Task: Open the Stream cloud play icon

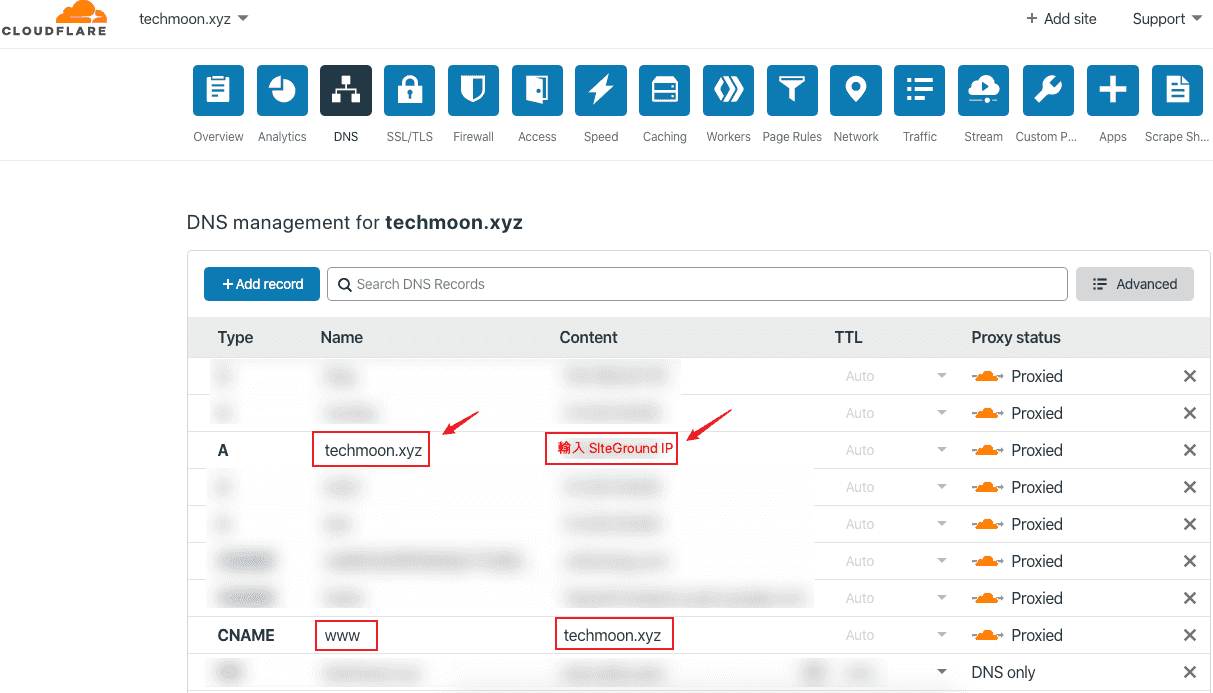Action: click(983, 91)
